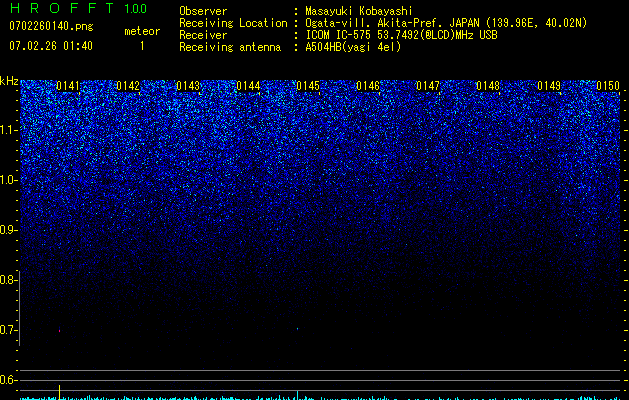Click the 0147 time marker
This screenshot has width=629, height=400.
(x=428, y=86)
